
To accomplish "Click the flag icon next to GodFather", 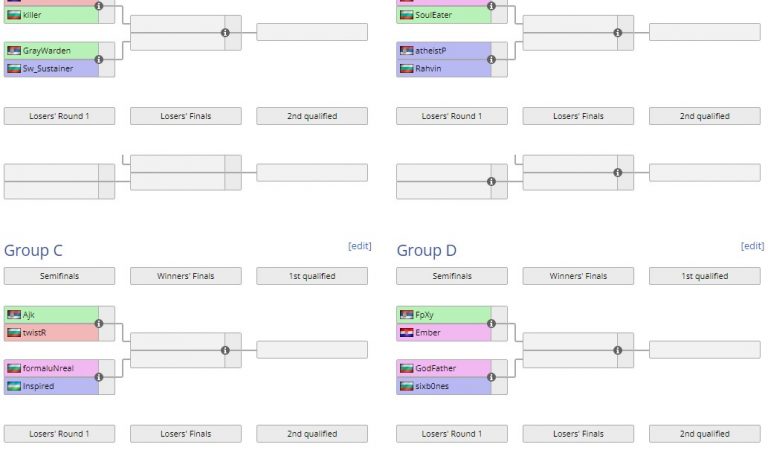I will [406, 368].
